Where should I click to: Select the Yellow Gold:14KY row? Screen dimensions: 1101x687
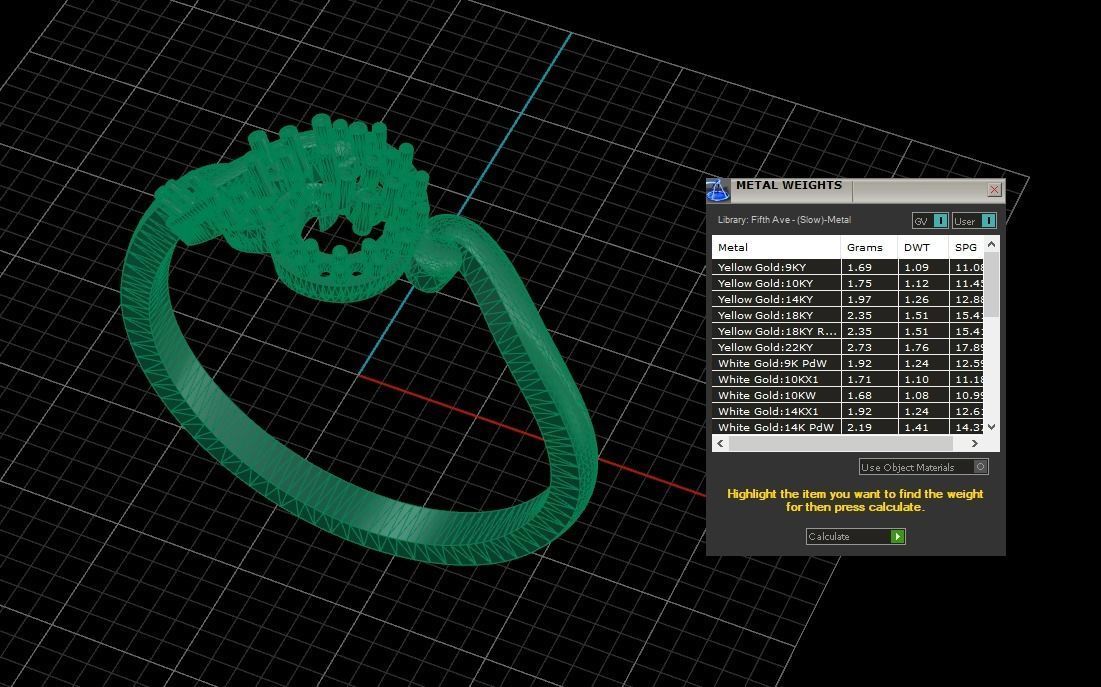click(848, 299)
